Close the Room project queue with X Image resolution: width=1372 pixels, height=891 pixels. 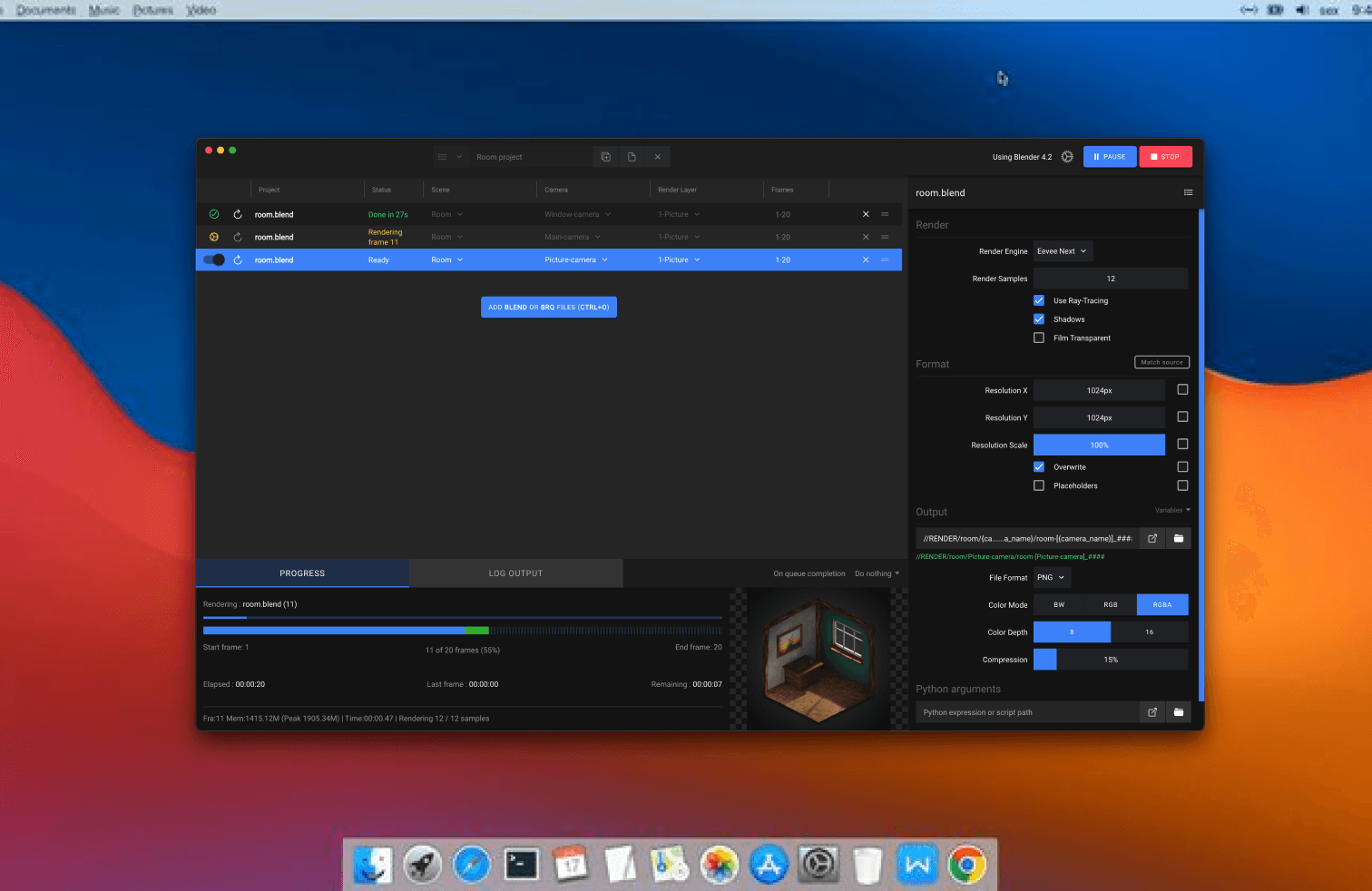pos(658,157)
